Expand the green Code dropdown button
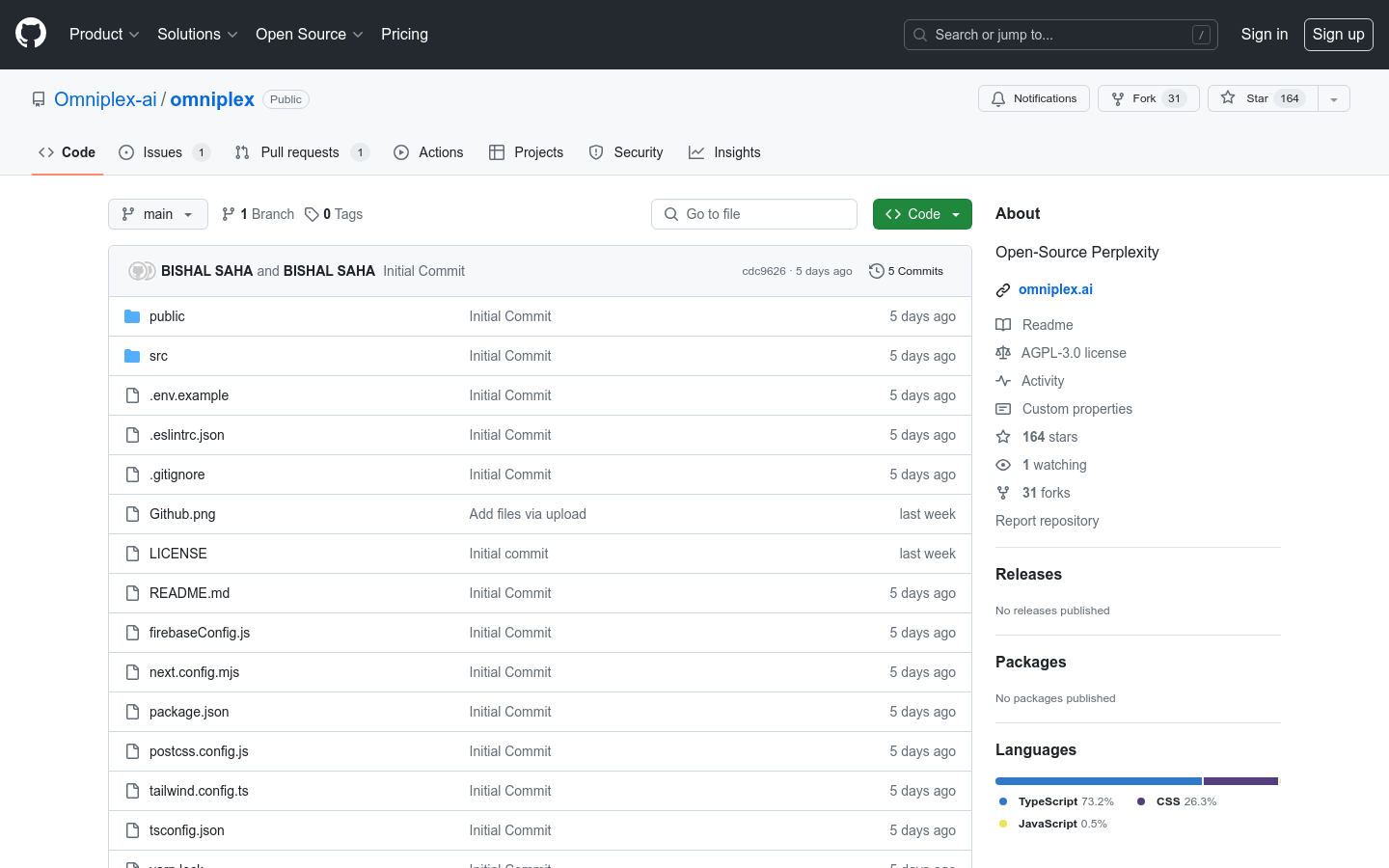The image size is (1389, 868). point(922,214)
